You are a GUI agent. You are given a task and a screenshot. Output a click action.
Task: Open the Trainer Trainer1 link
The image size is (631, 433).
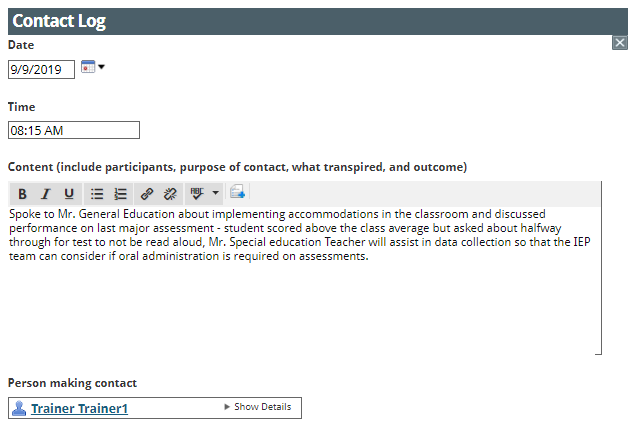tap(79, 408)
